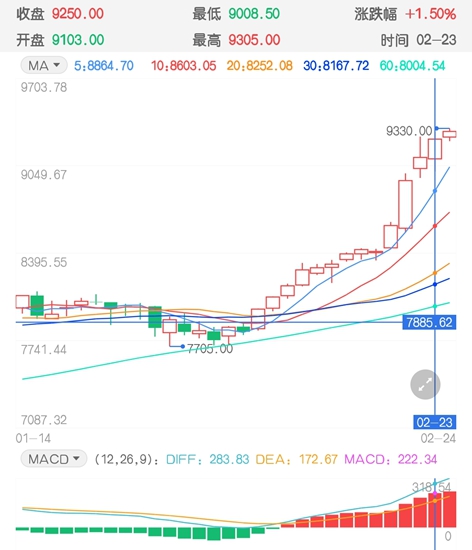
Task: Click the +1.50% change percentage
Action: [431, 14]
